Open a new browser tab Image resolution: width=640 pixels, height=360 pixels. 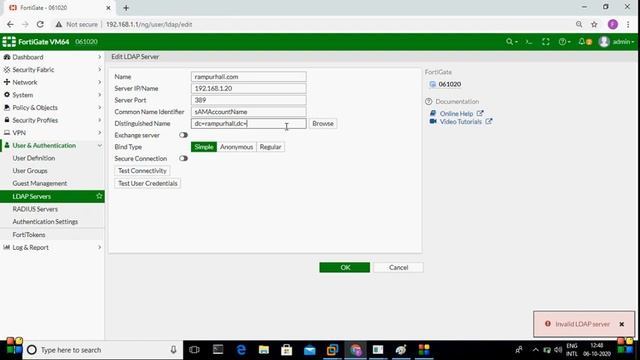[126, 8]
